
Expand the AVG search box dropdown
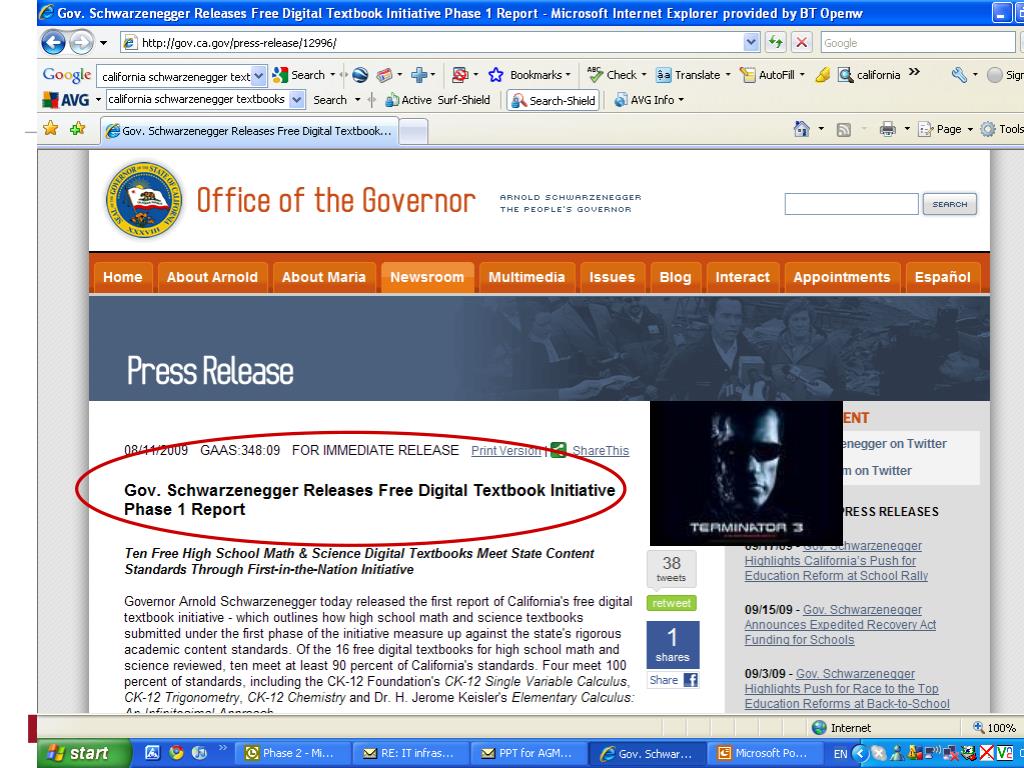coord(297,100)
